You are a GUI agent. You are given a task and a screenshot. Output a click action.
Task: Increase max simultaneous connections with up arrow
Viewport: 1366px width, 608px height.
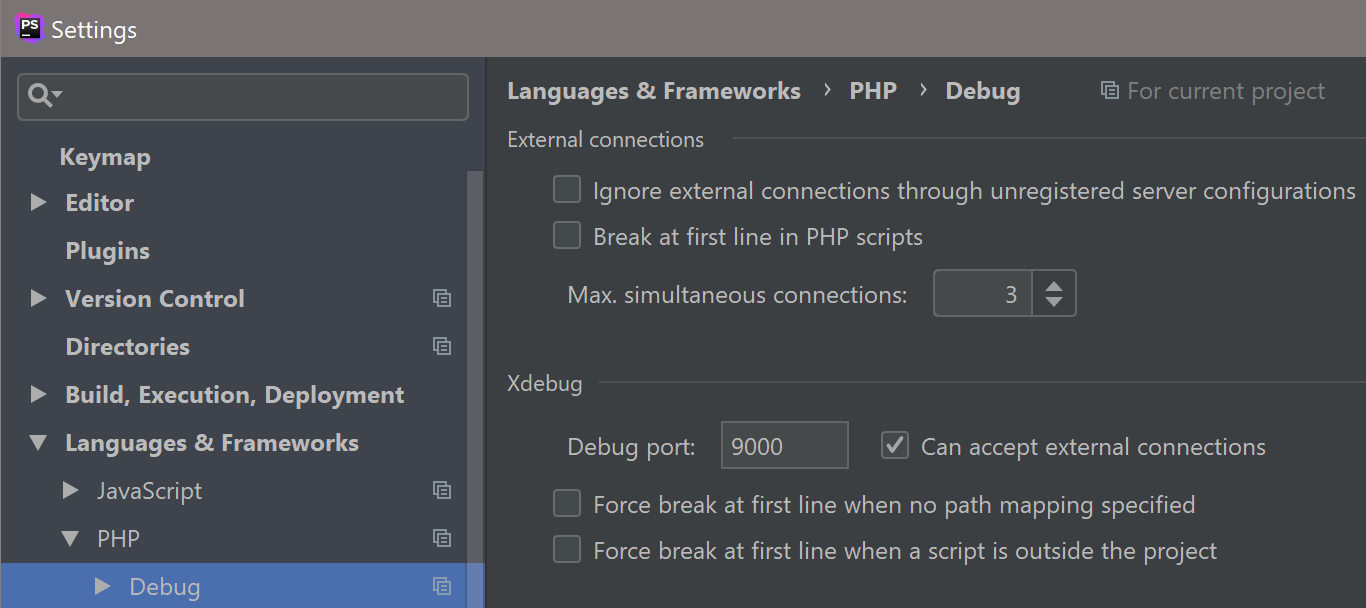(x=1054, y=285)
